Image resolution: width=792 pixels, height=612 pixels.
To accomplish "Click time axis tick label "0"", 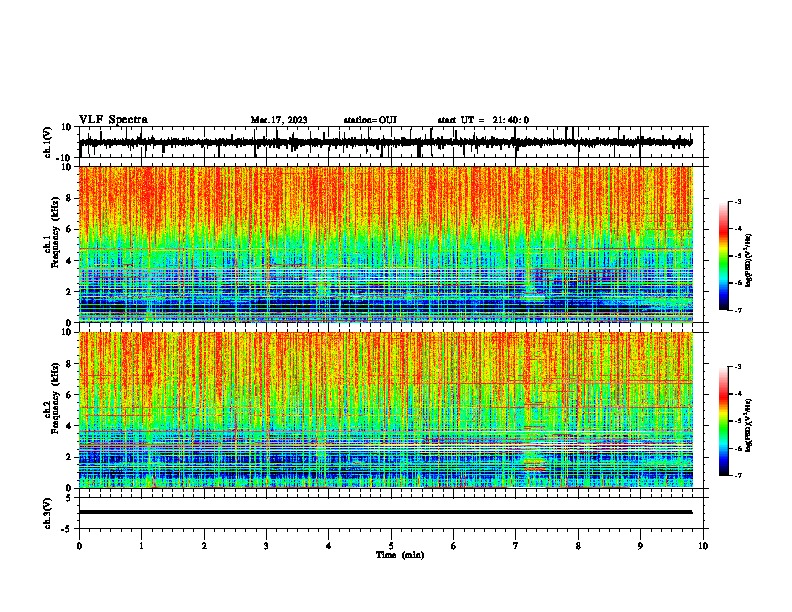I will coord(79,546).
